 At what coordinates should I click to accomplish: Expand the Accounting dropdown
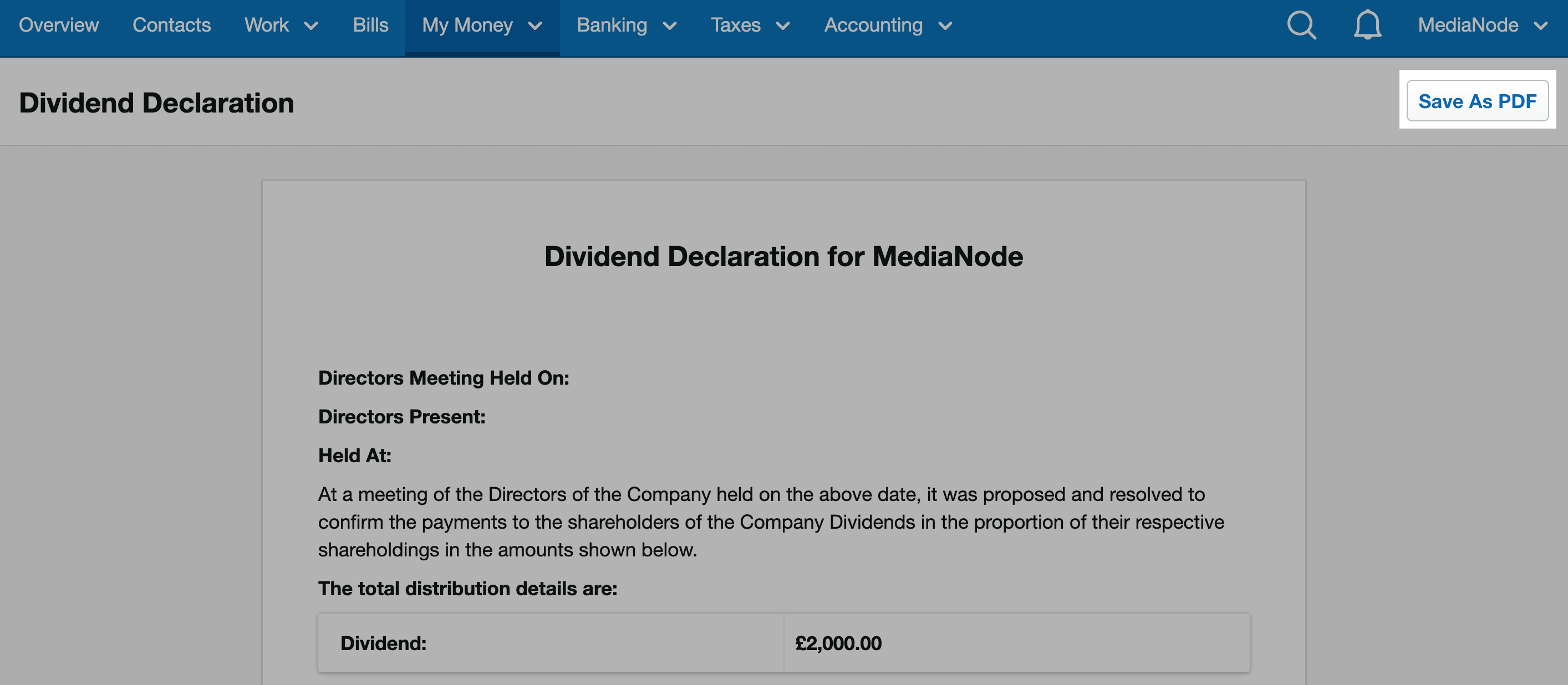pos(888,25)
